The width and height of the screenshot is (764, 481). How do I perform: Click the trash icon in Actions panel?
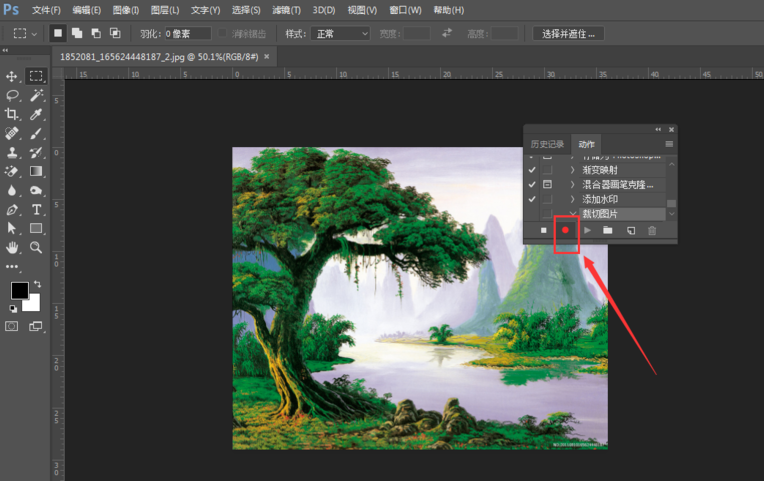[x=652, y=231]
